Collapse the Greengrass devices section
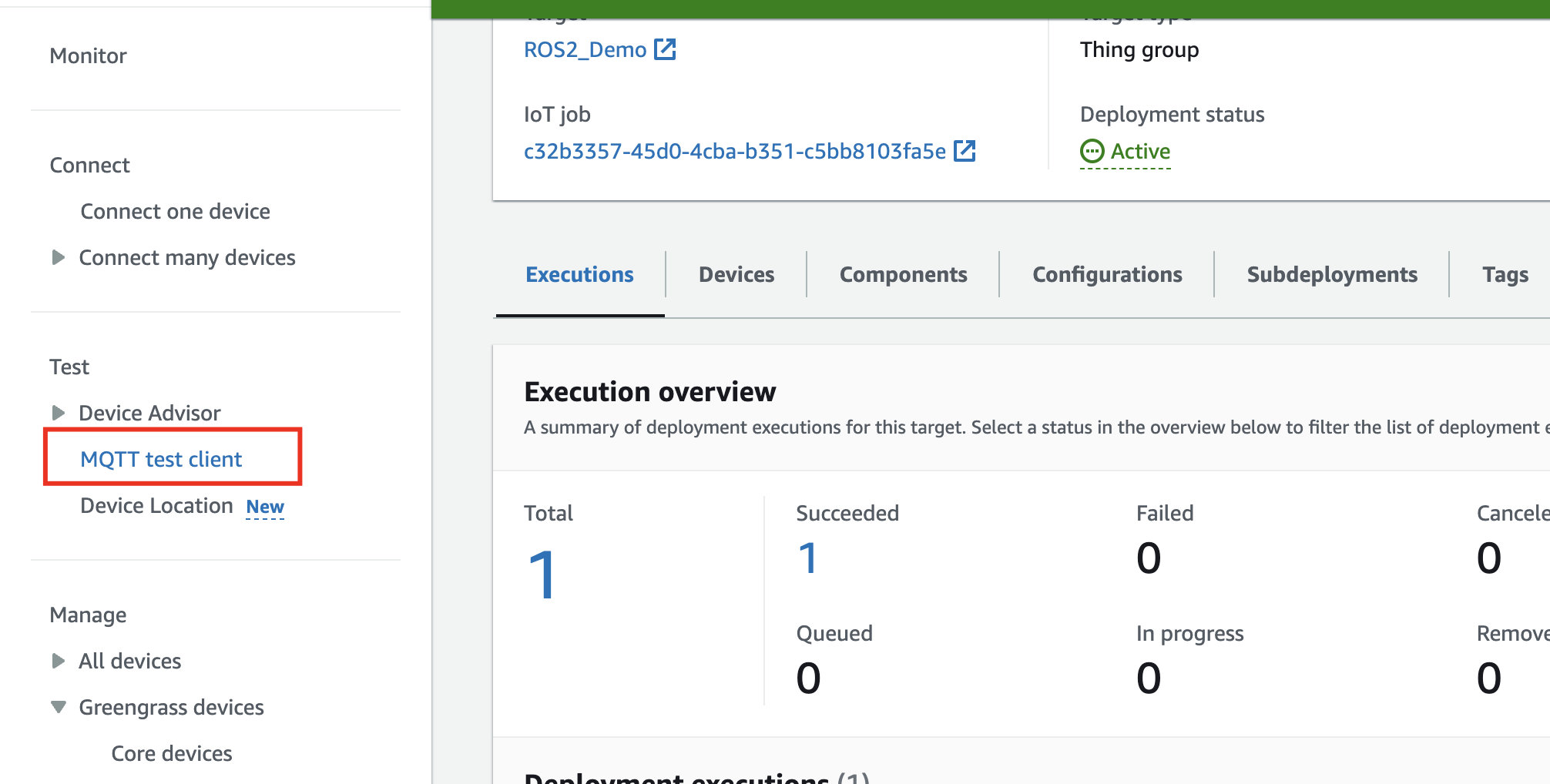 point(60,707)
